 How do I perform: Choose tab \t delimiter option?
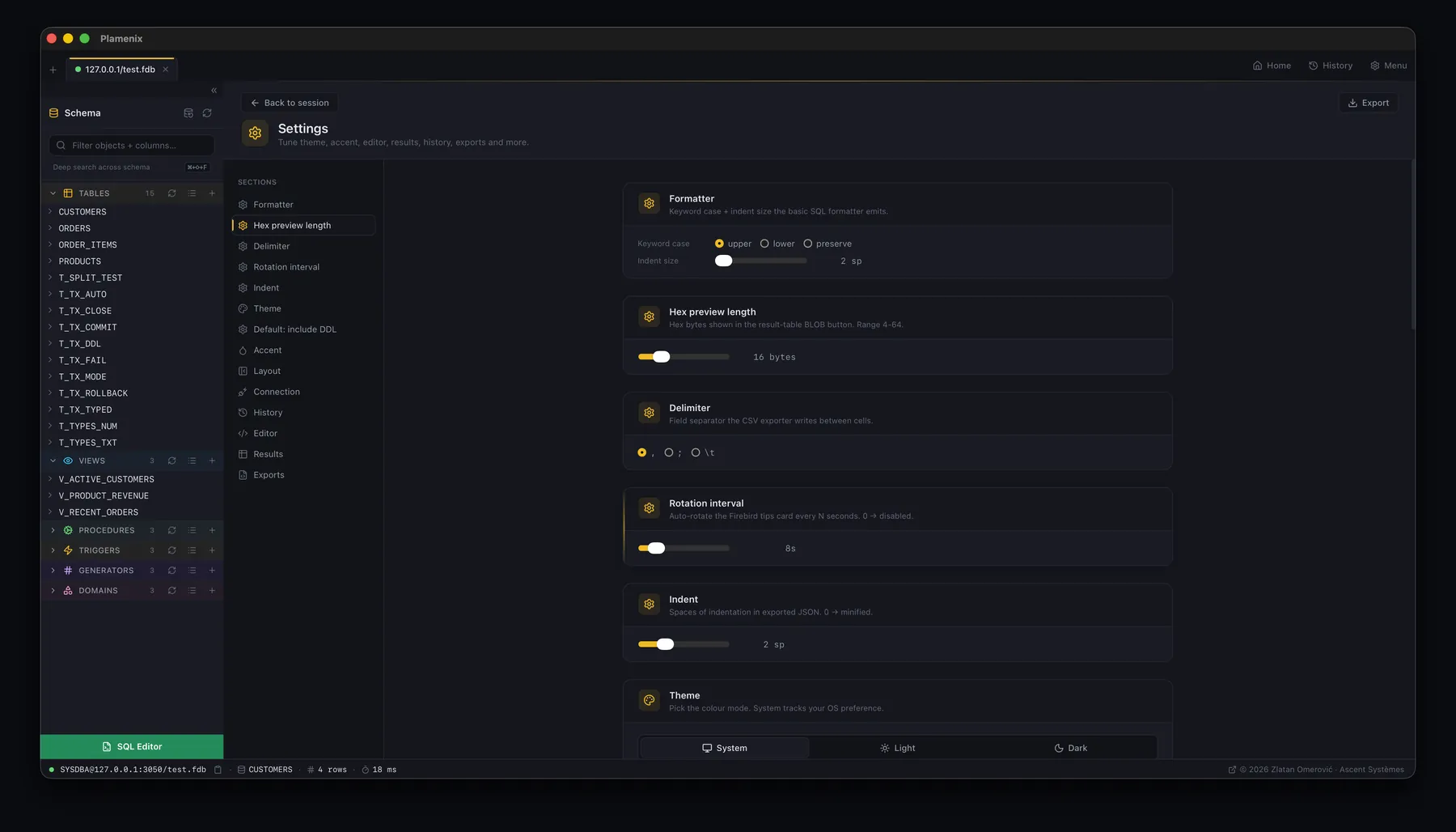696,452
